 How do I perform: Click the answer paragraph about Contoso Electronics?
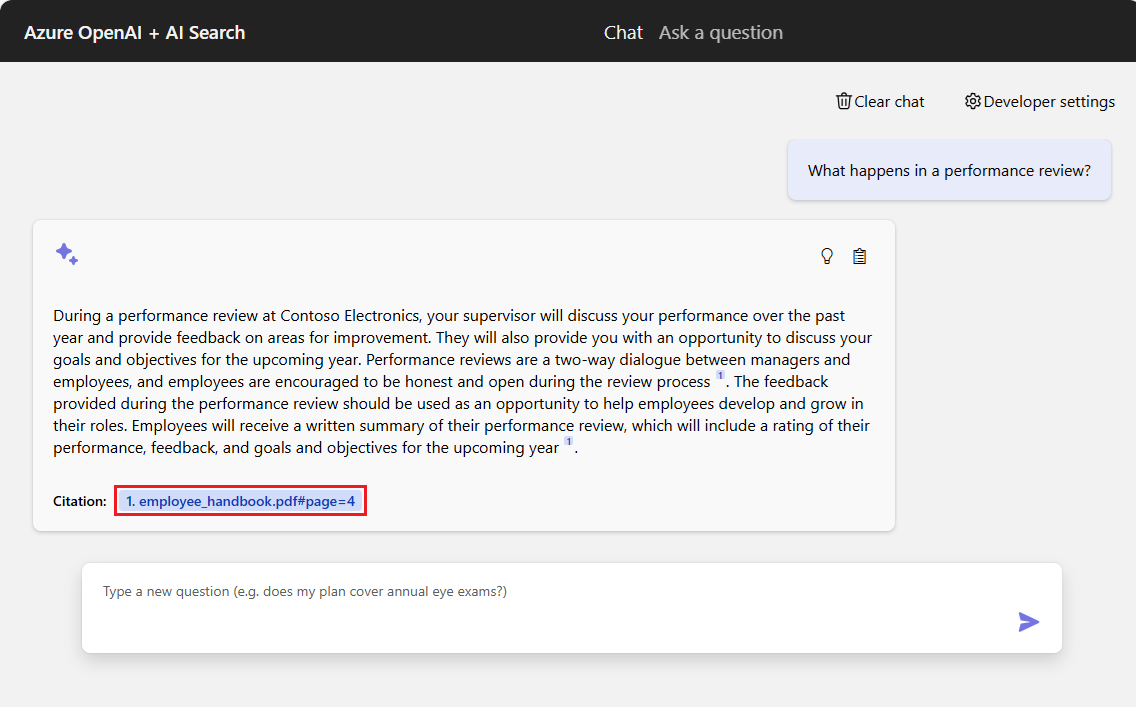(x=460, y=381)
